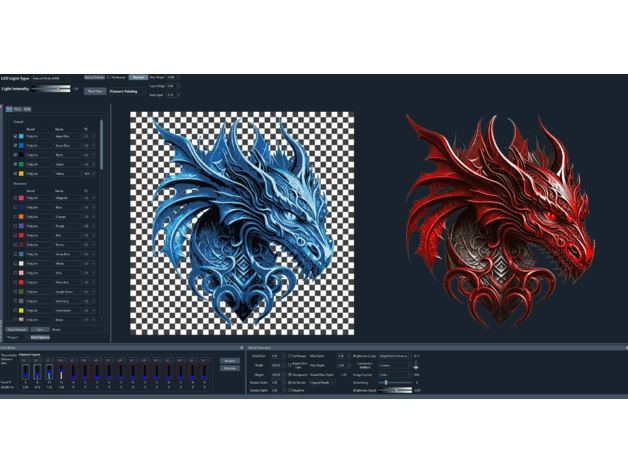This screenshot has width=628, height=472.
Task: Click the Black filament TD stepper
Action: pos(89,155)
